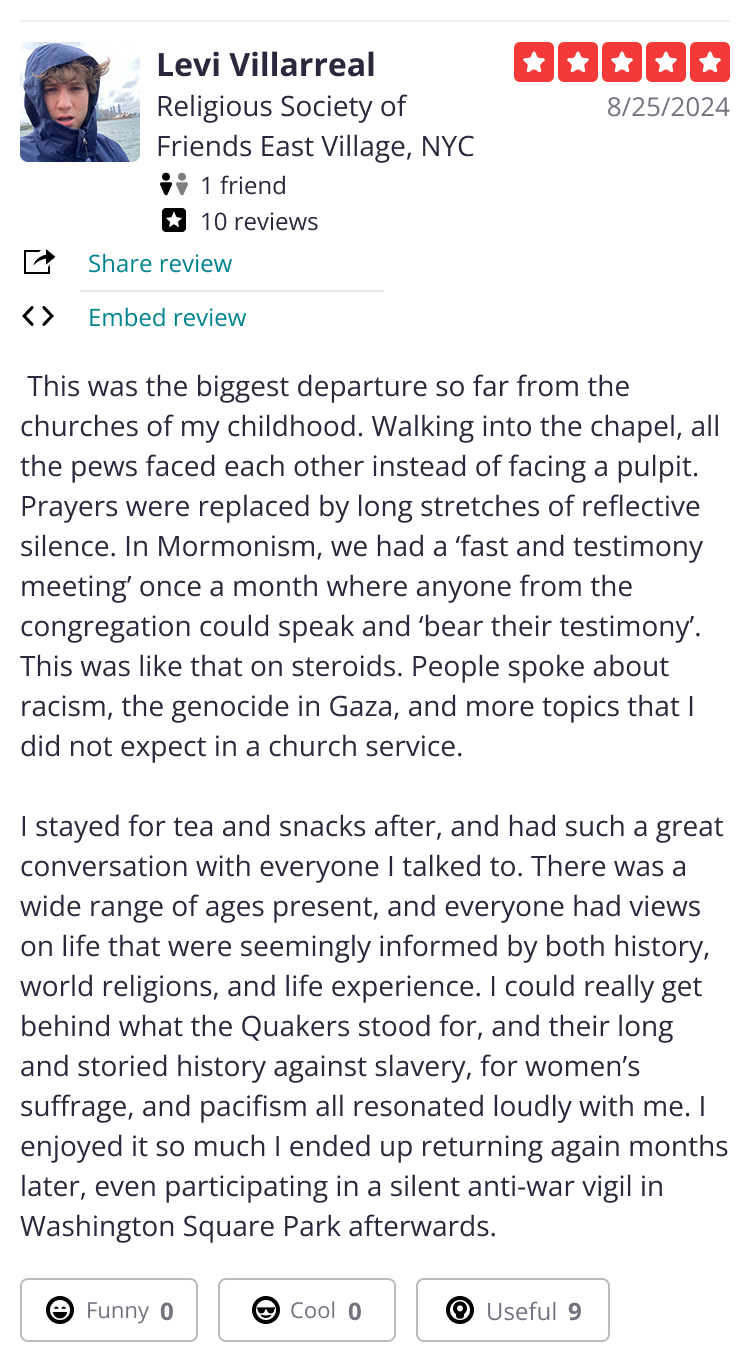The width and height of the screenshot is (750, 1362).
Task: Click the 8/25/2024 review date
Action: click(x=668, y=106)
